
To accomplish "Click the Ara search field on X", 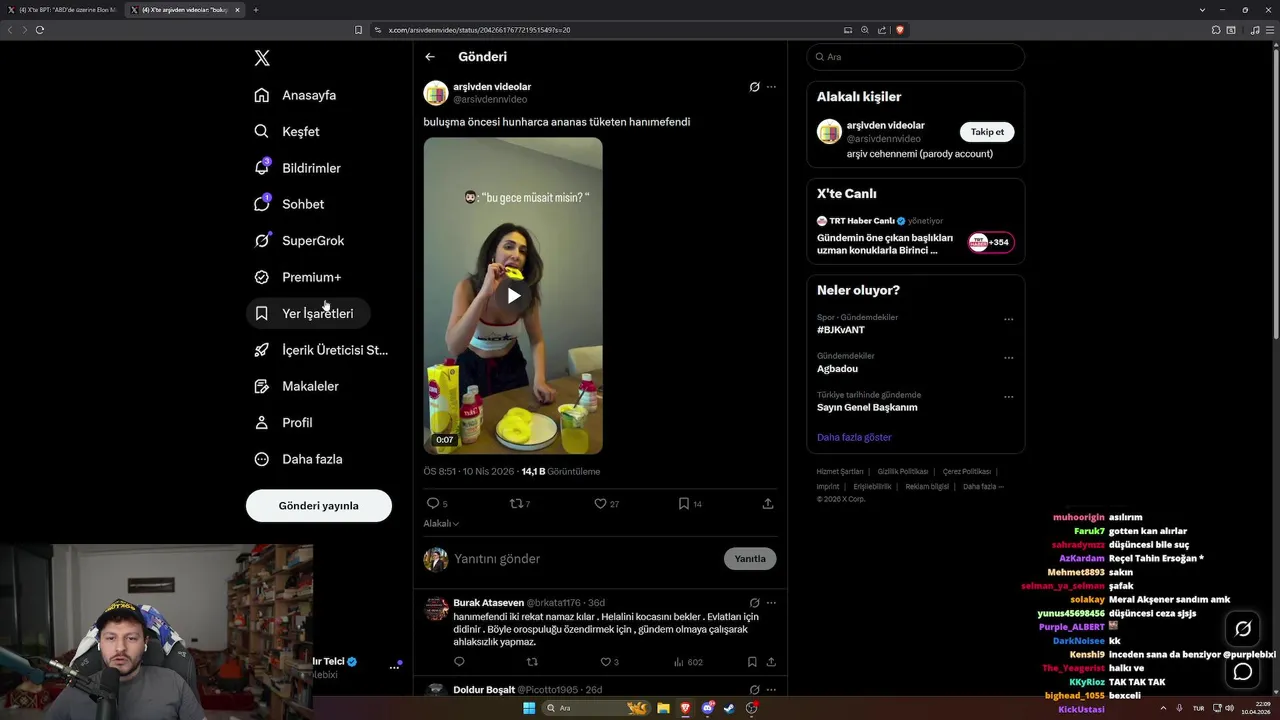I will pyautogui.click(x=916, y=57).
